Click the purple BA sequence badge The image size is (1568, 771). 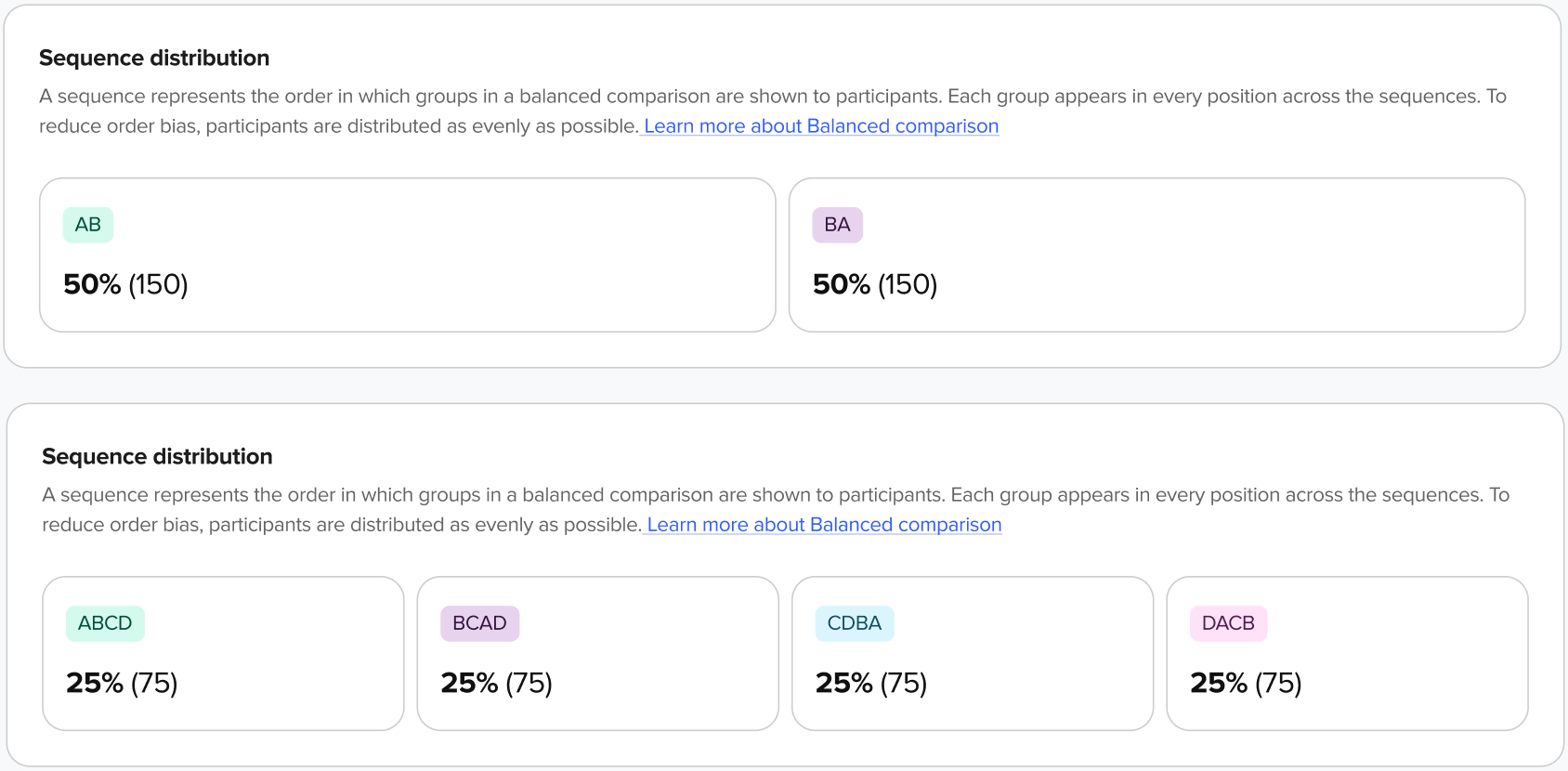[837, 225]
